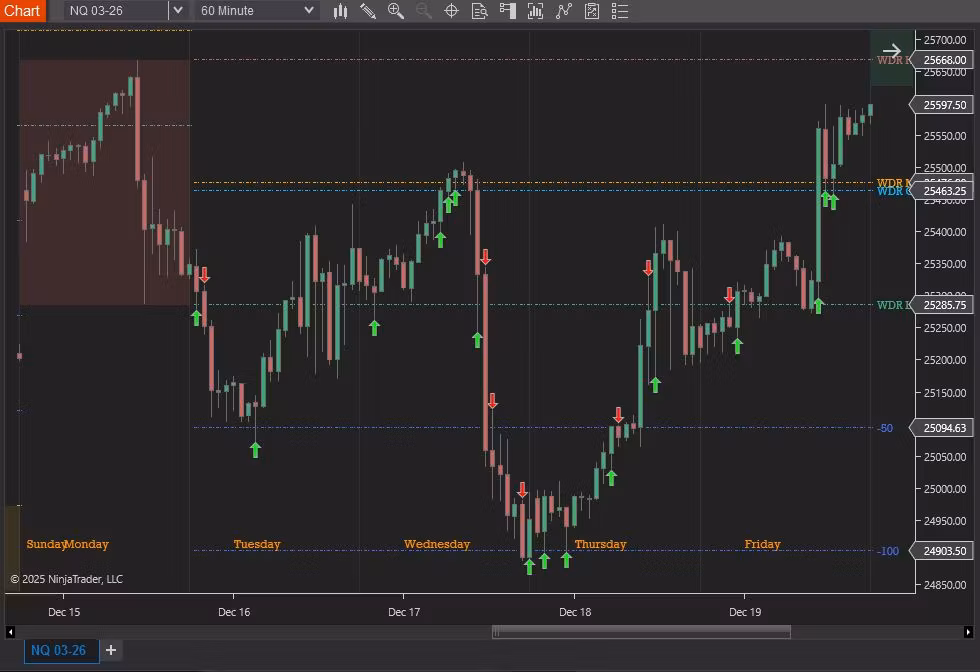980x672 pixels.
Task: Open the strategies icon
Action: [564, 11]
